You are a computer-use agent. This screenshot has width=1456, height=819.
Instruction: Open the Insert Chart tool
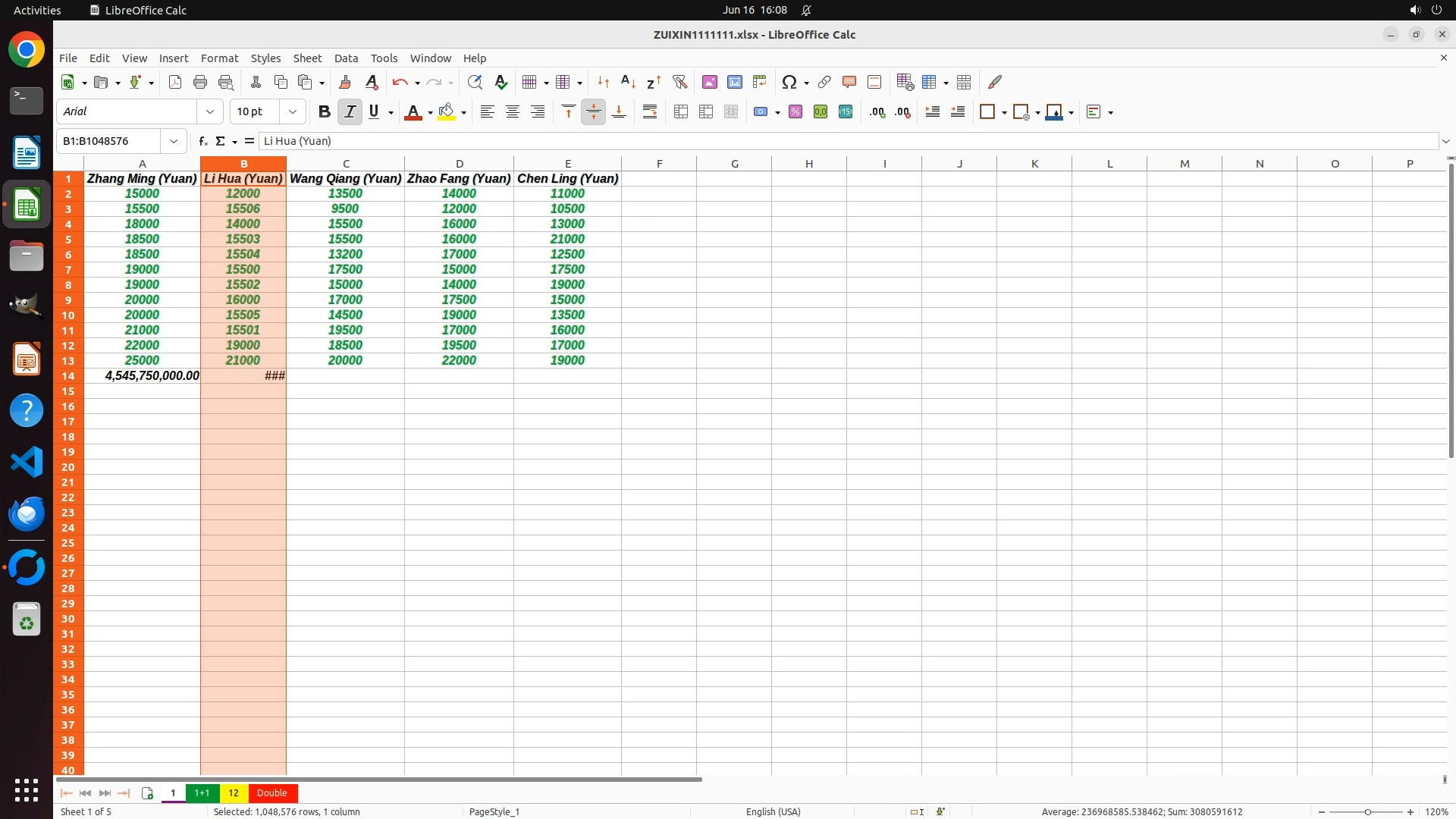coord(734,82)
